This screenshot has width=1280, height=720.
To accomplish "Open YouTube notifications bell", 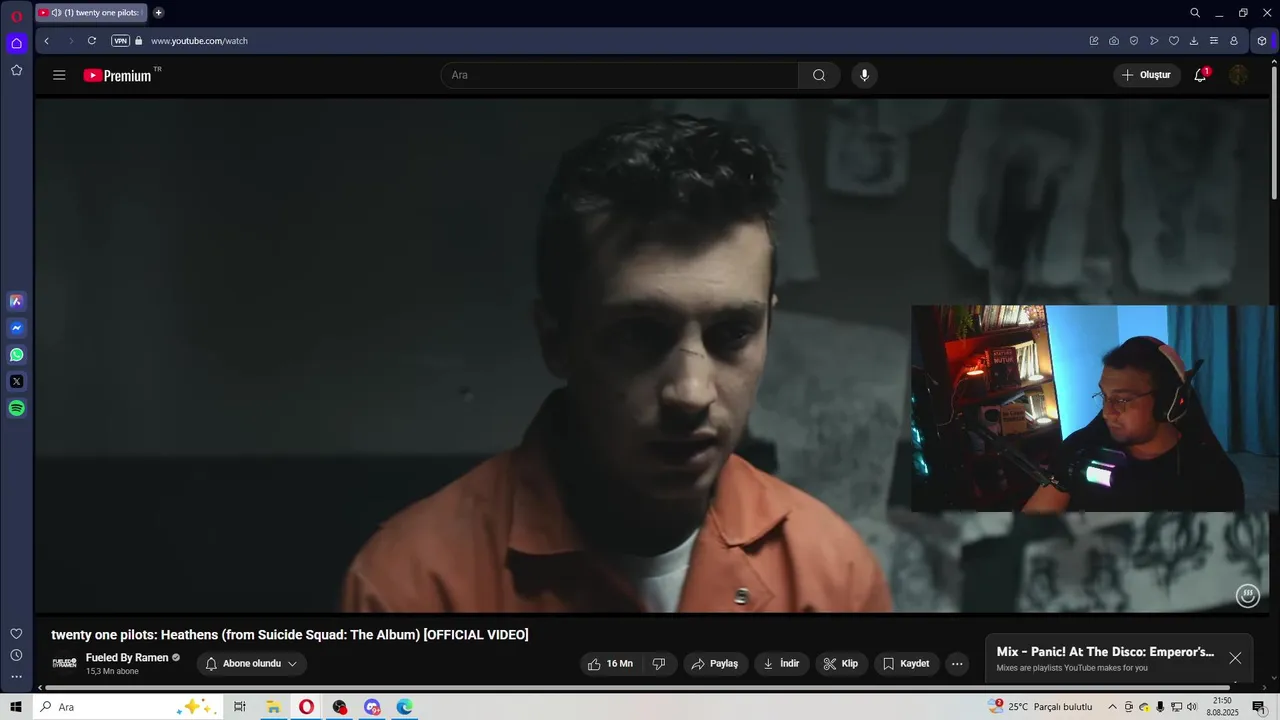I will [x=1201, y=75].
